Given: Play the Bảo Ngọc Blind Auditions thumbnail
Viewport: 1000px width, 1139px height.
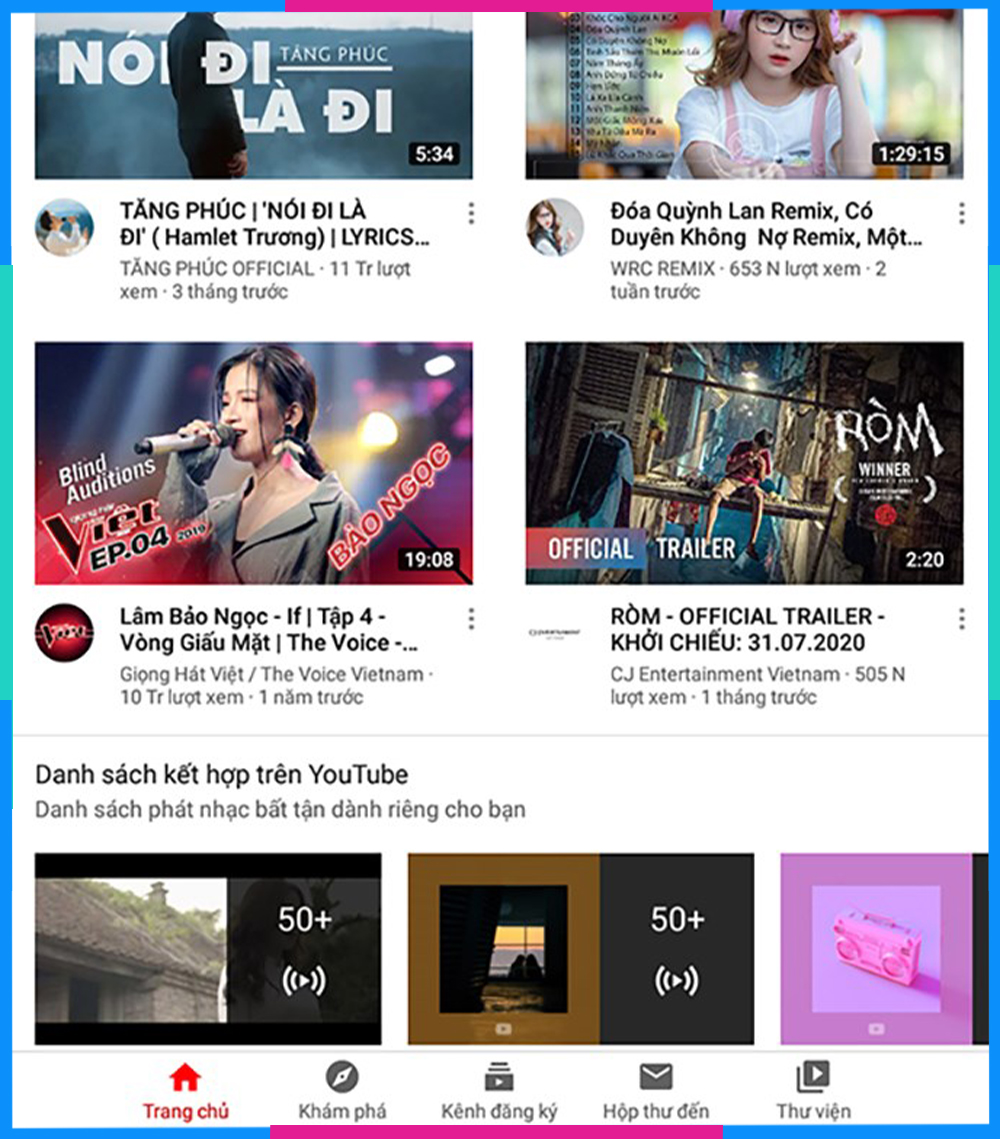Looking at the screenshot, I should click(253, 463).
